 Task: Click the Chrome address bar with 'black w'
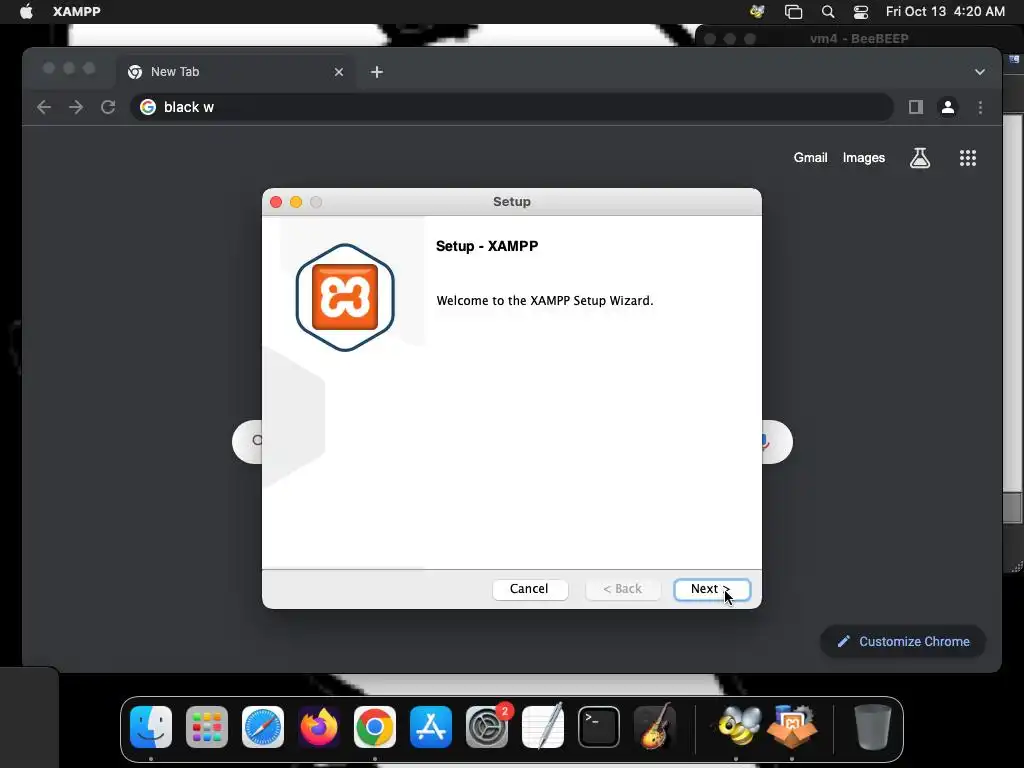(x=511, y=107)
